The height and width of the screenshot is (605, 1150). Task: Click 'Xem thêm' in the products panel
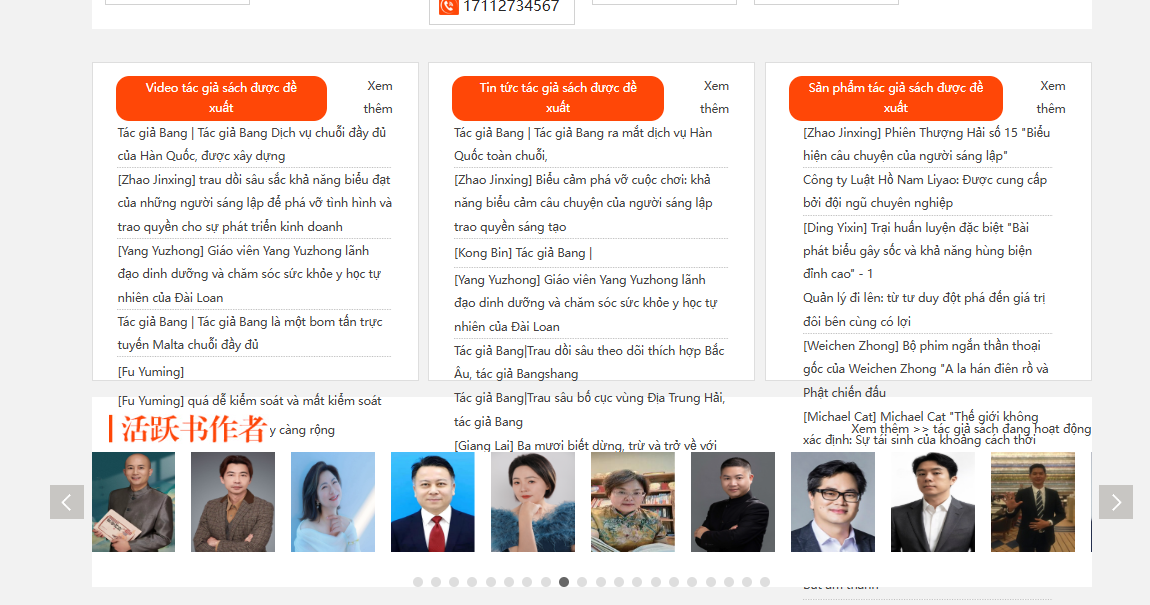pos(1051,97)
